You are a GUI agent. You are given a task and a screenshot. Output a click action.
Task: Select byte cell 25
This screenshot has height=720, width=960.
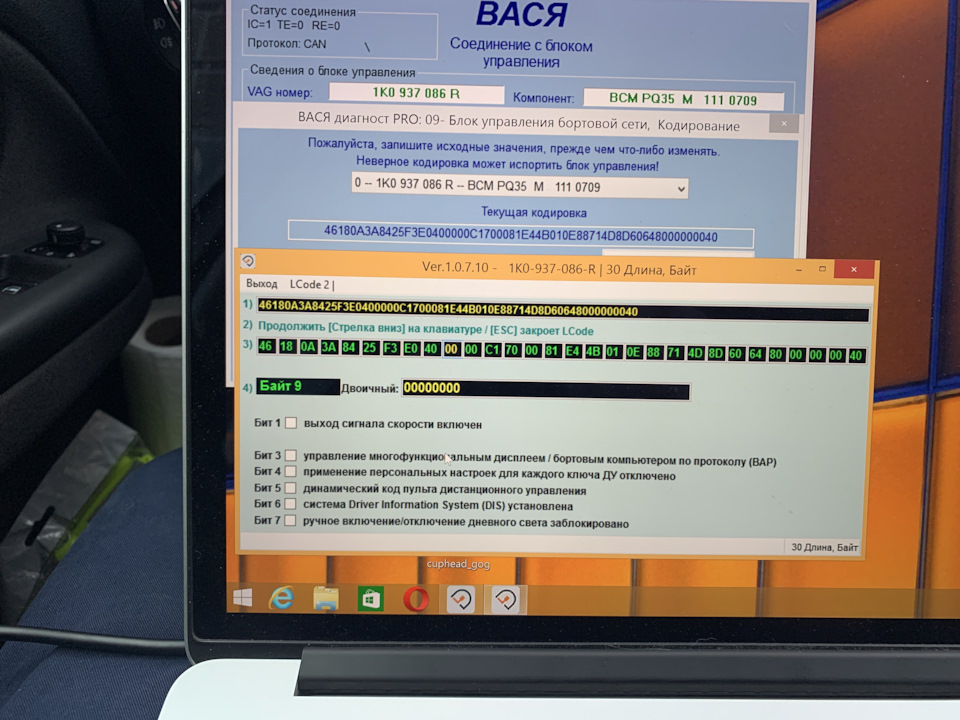click(370, 348)
